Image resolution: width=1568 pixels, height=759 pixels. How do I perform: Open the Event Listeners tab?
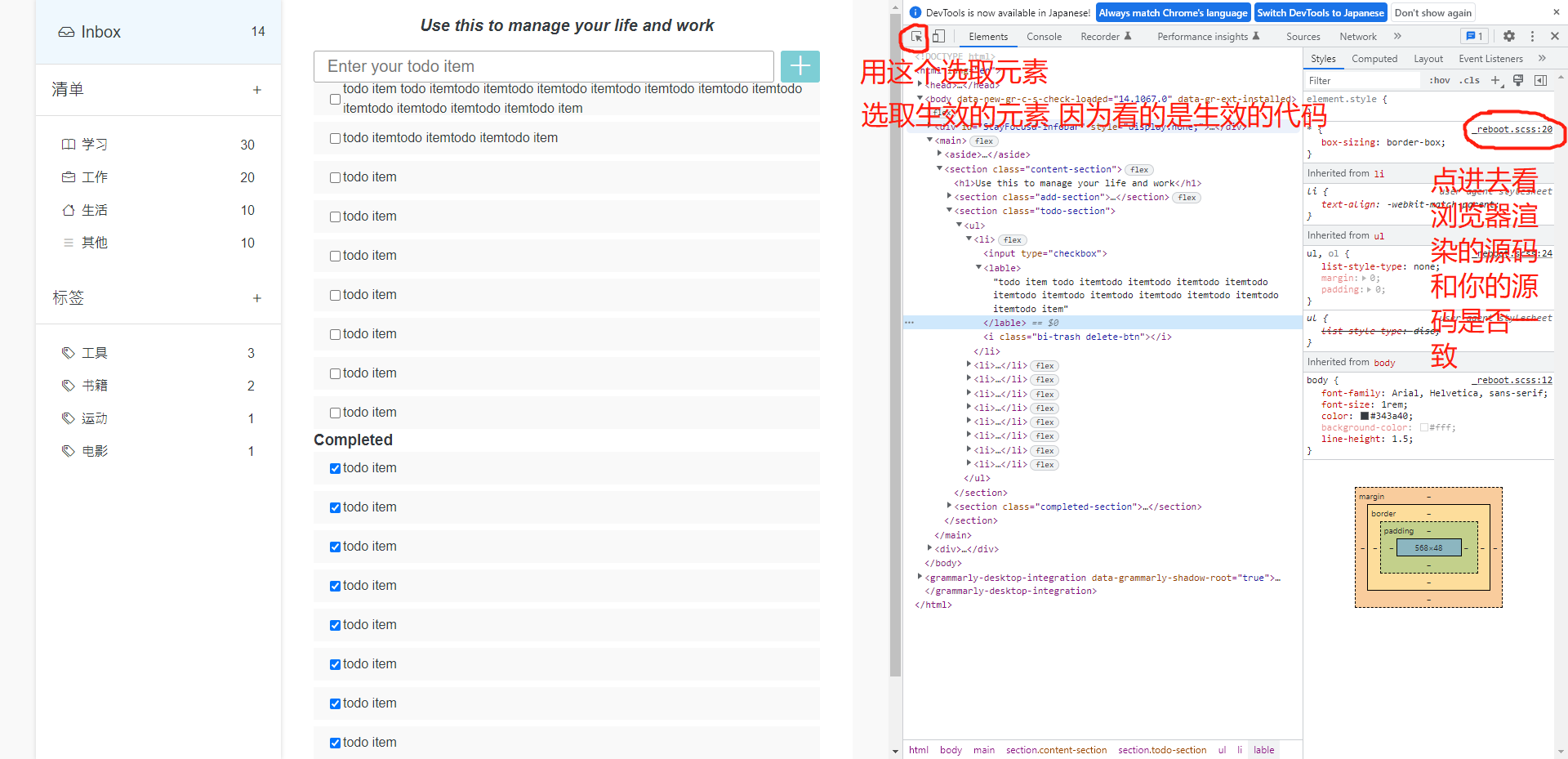pos(1490,59)
